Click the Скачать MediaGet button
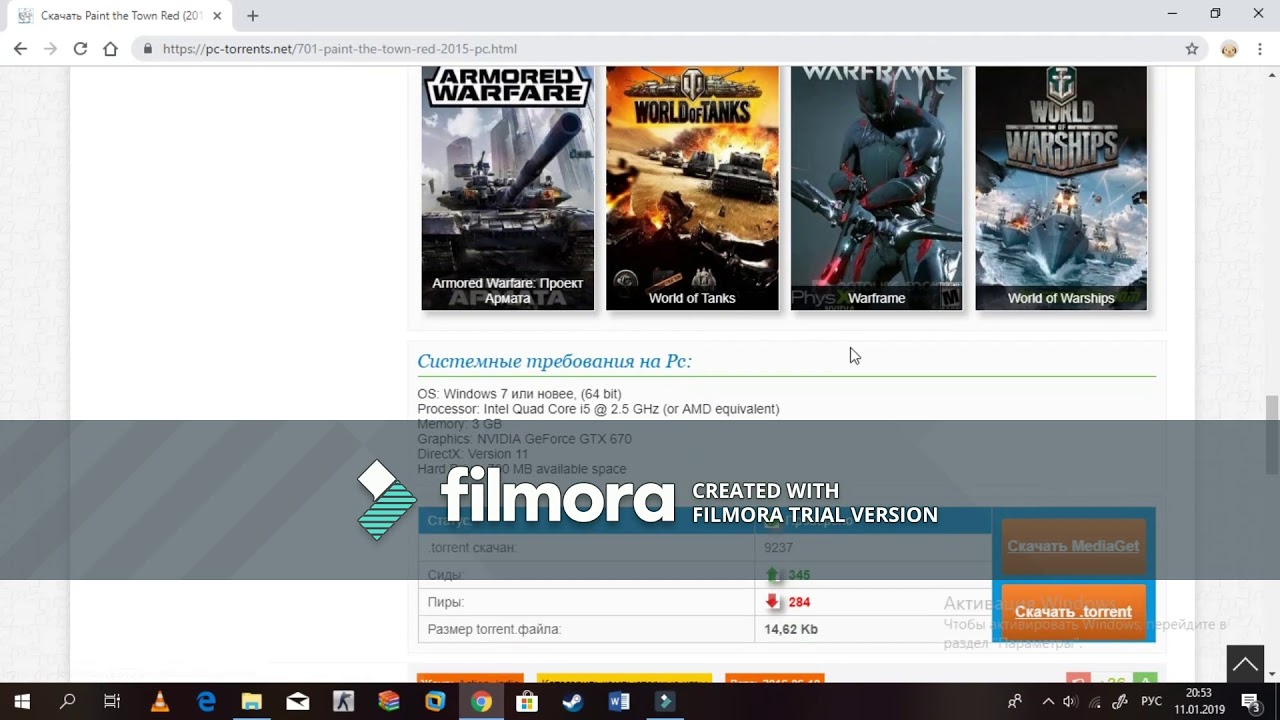The width and height of the screenshot is (1280, 720). (x=1073, y=546)
